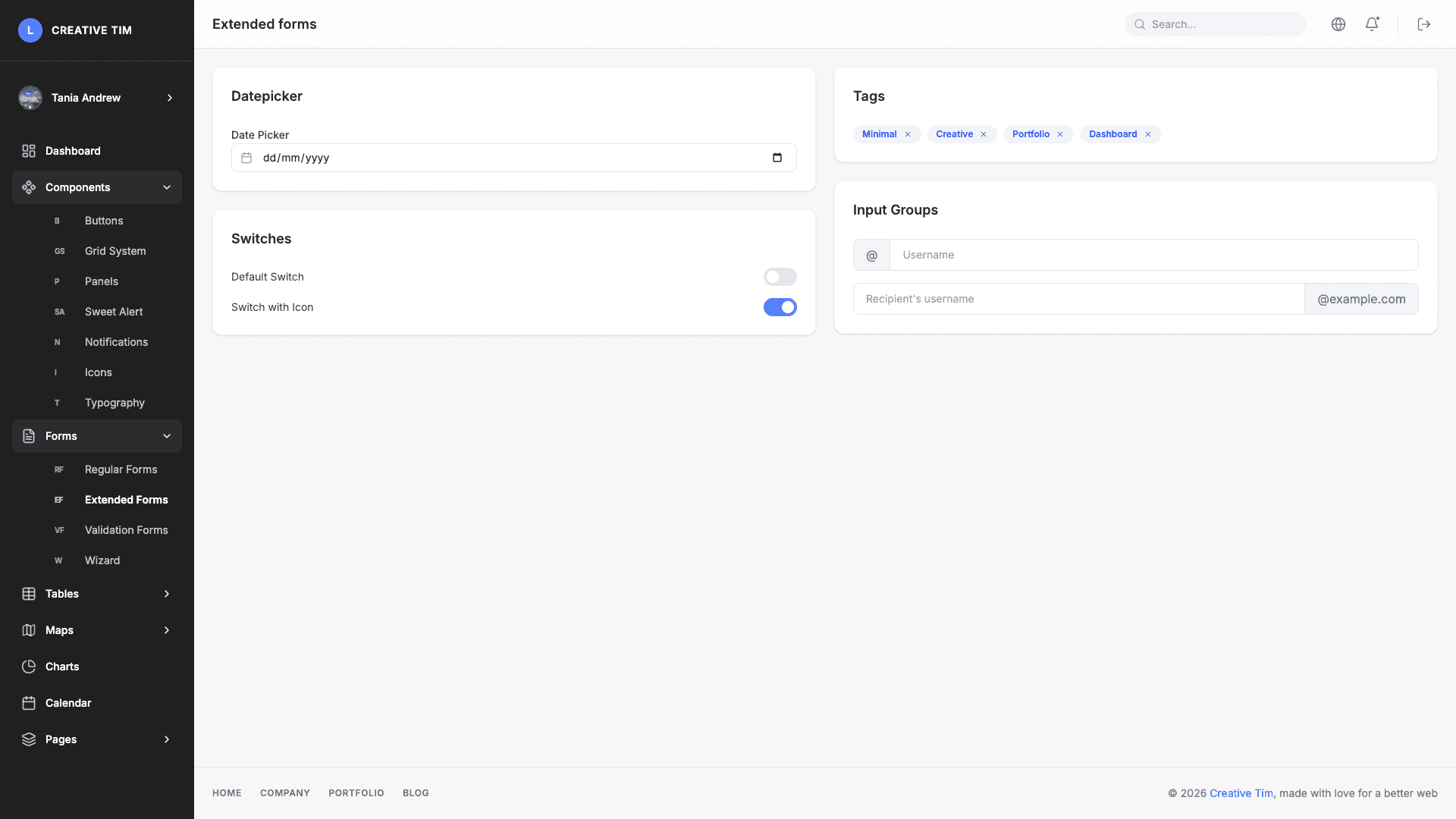Select Validation Forms in the sidebar

126,529
